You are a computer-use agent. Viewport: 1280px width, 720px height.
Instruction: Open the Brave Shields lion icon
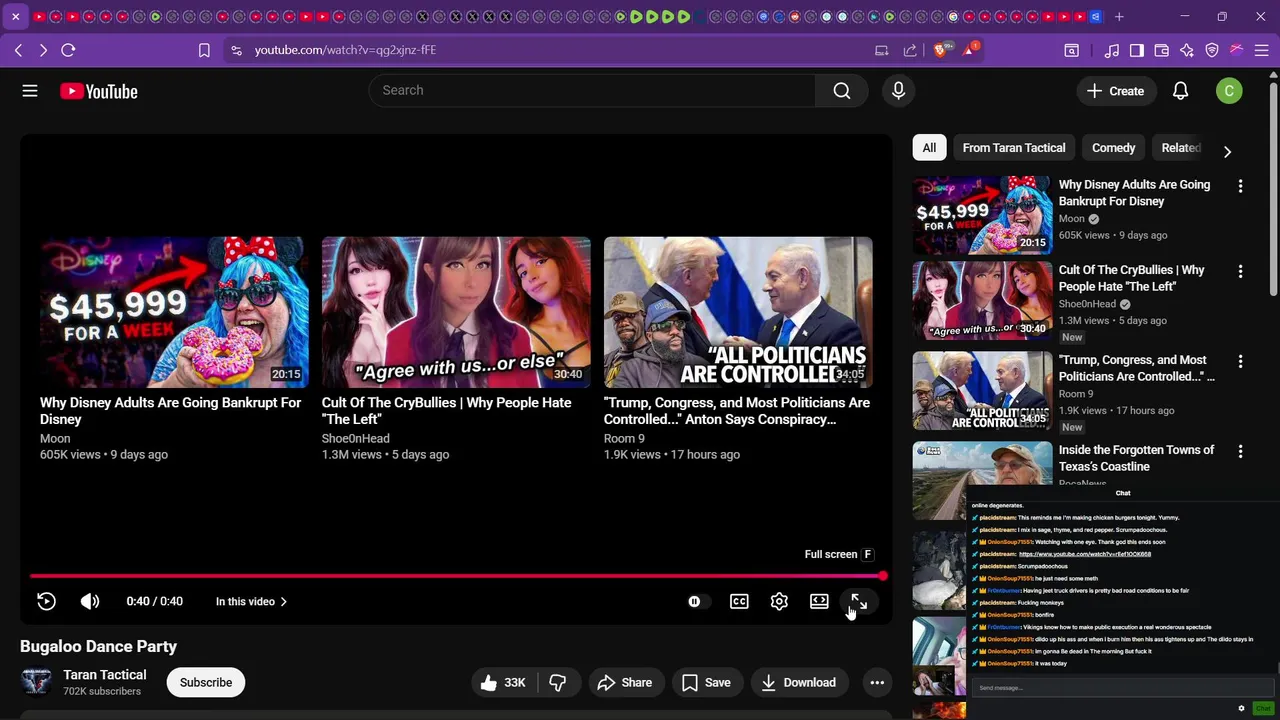tap(941, 50)
